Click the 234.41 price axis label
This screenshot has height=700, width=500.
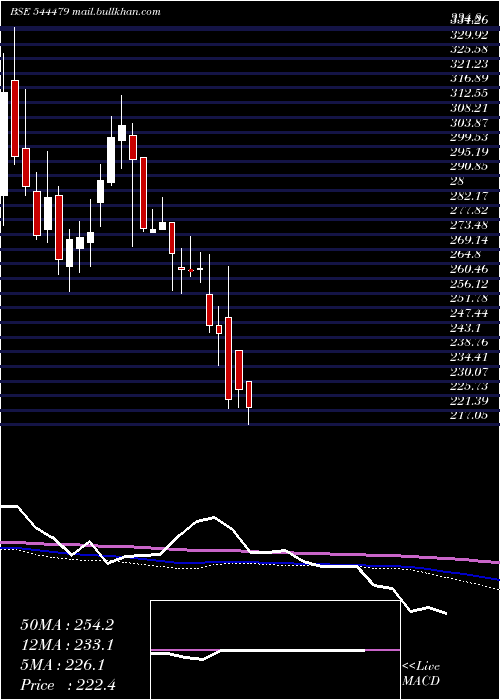[x=468, y=356]
